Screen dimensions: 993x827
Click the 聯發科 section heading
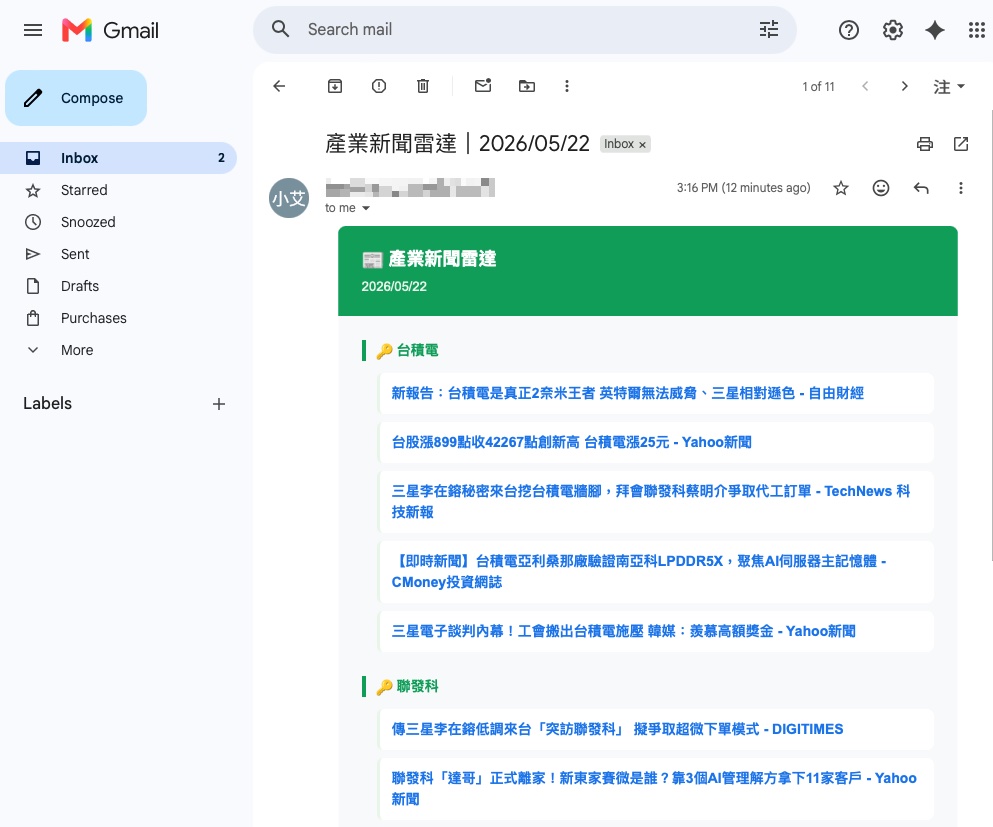pyautogui.click(x=417, y=686)
